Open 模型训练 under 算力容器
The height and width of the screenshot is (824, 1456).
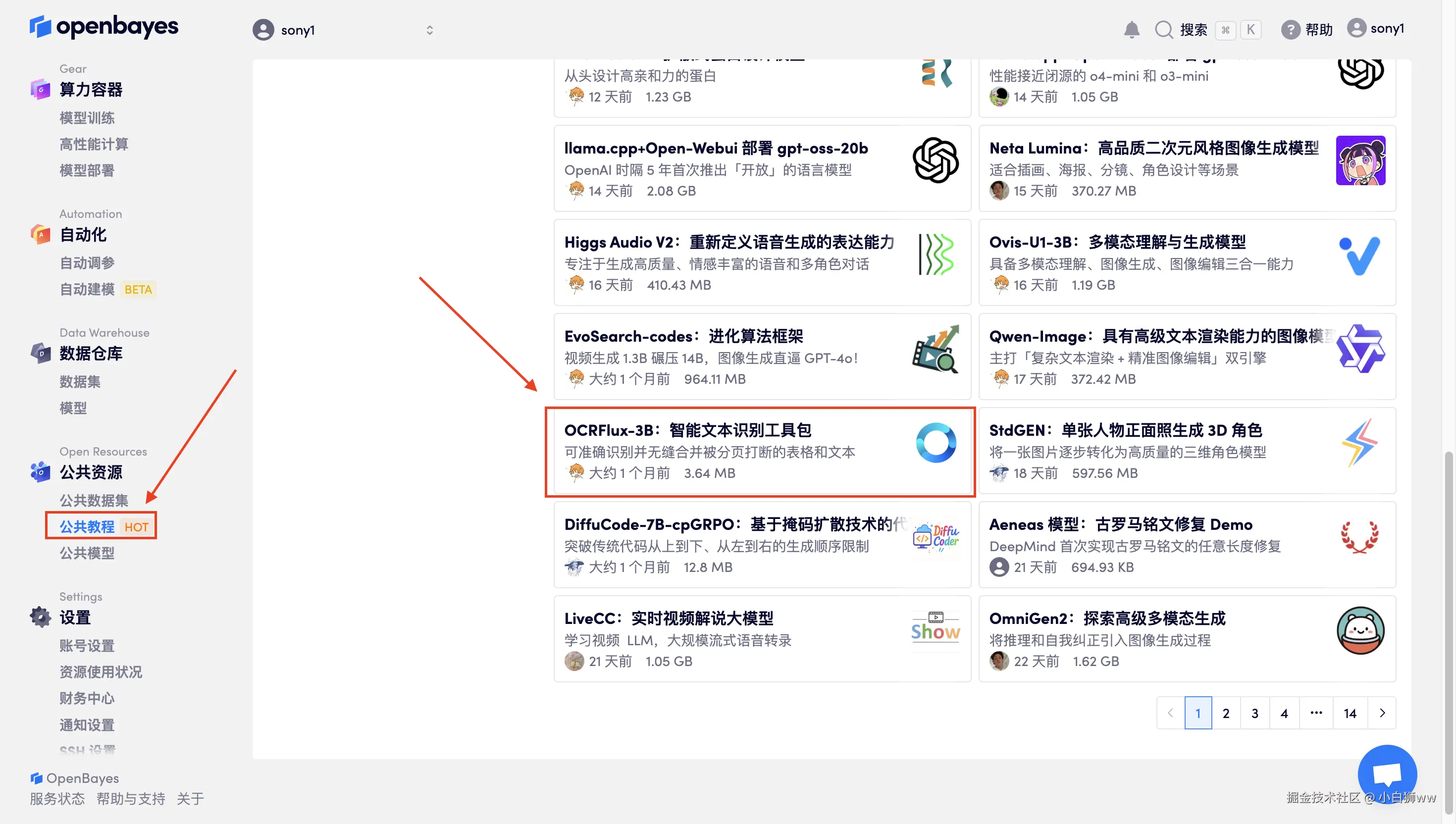87,118
